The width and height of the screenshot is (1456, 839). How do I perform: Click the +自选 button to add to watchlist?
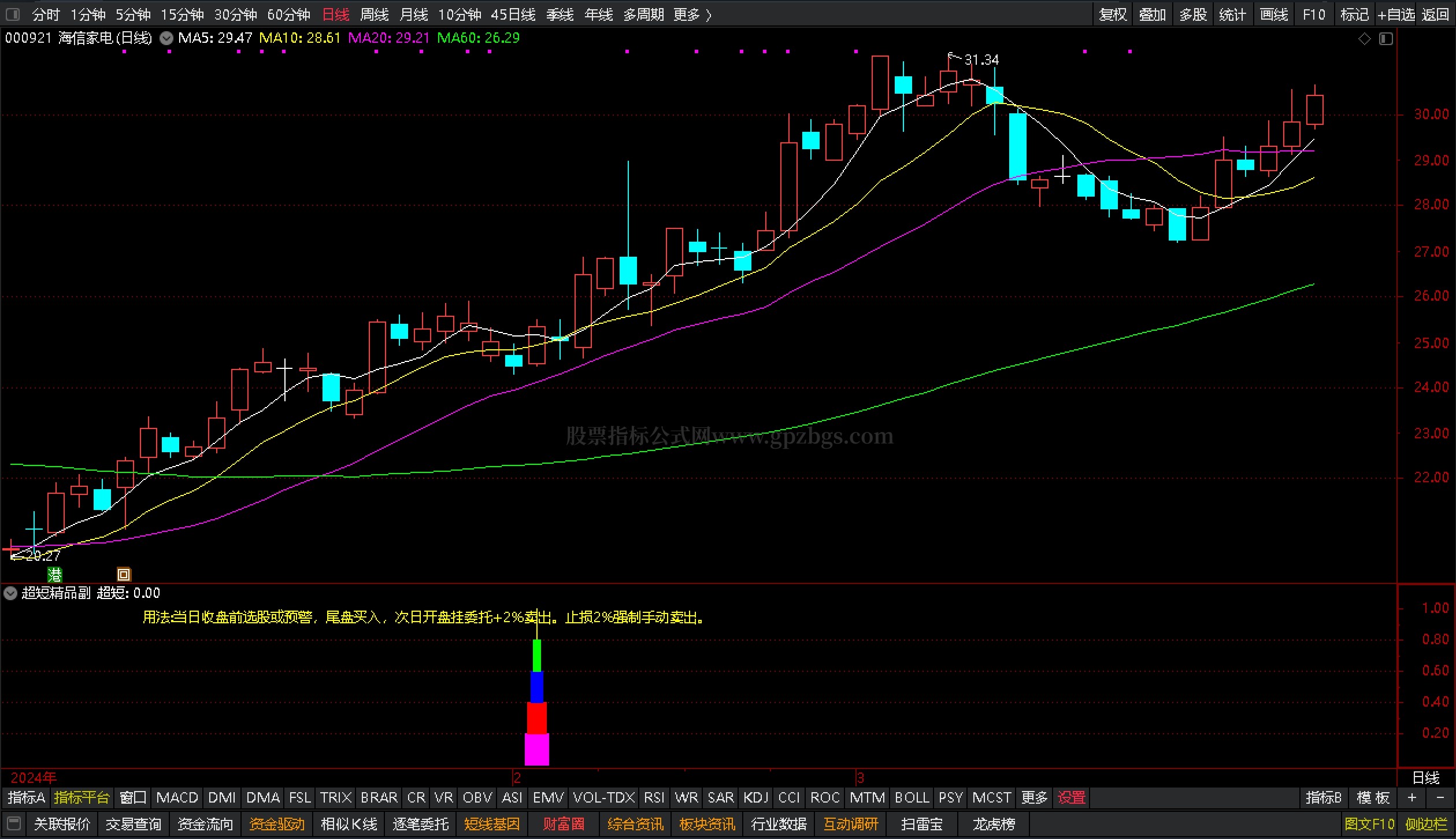tap(1395, 14)
